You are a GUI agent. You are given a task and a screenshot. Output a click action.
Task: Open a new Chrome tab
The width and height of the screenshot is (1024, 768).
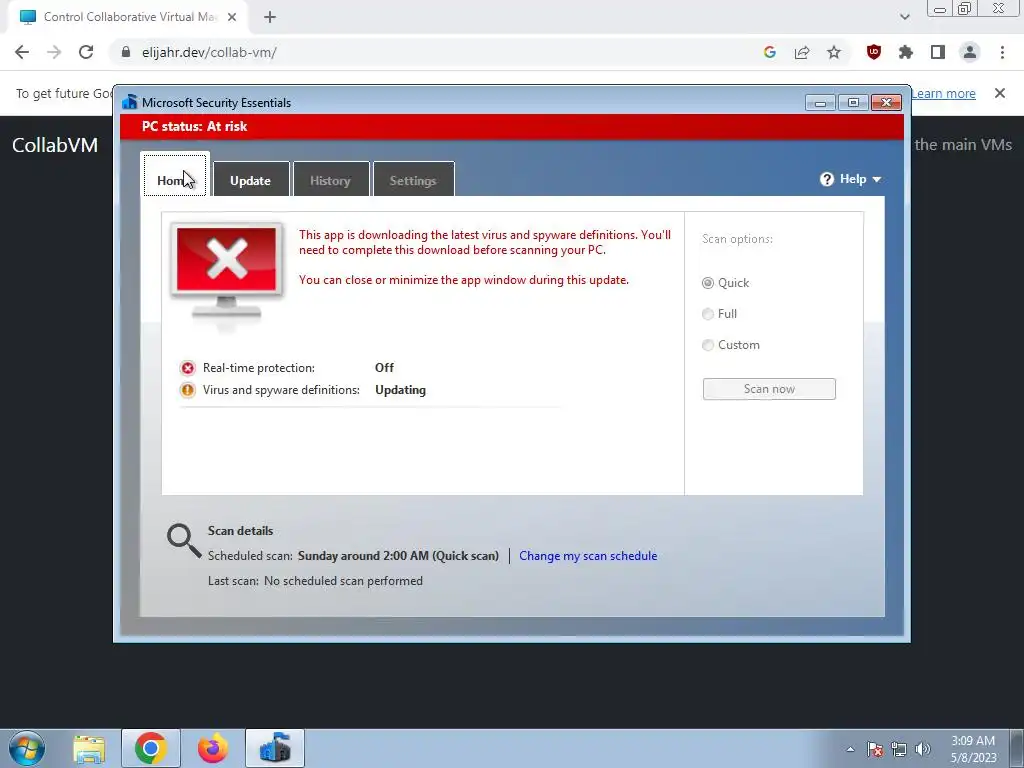click(x=270, y=17)
